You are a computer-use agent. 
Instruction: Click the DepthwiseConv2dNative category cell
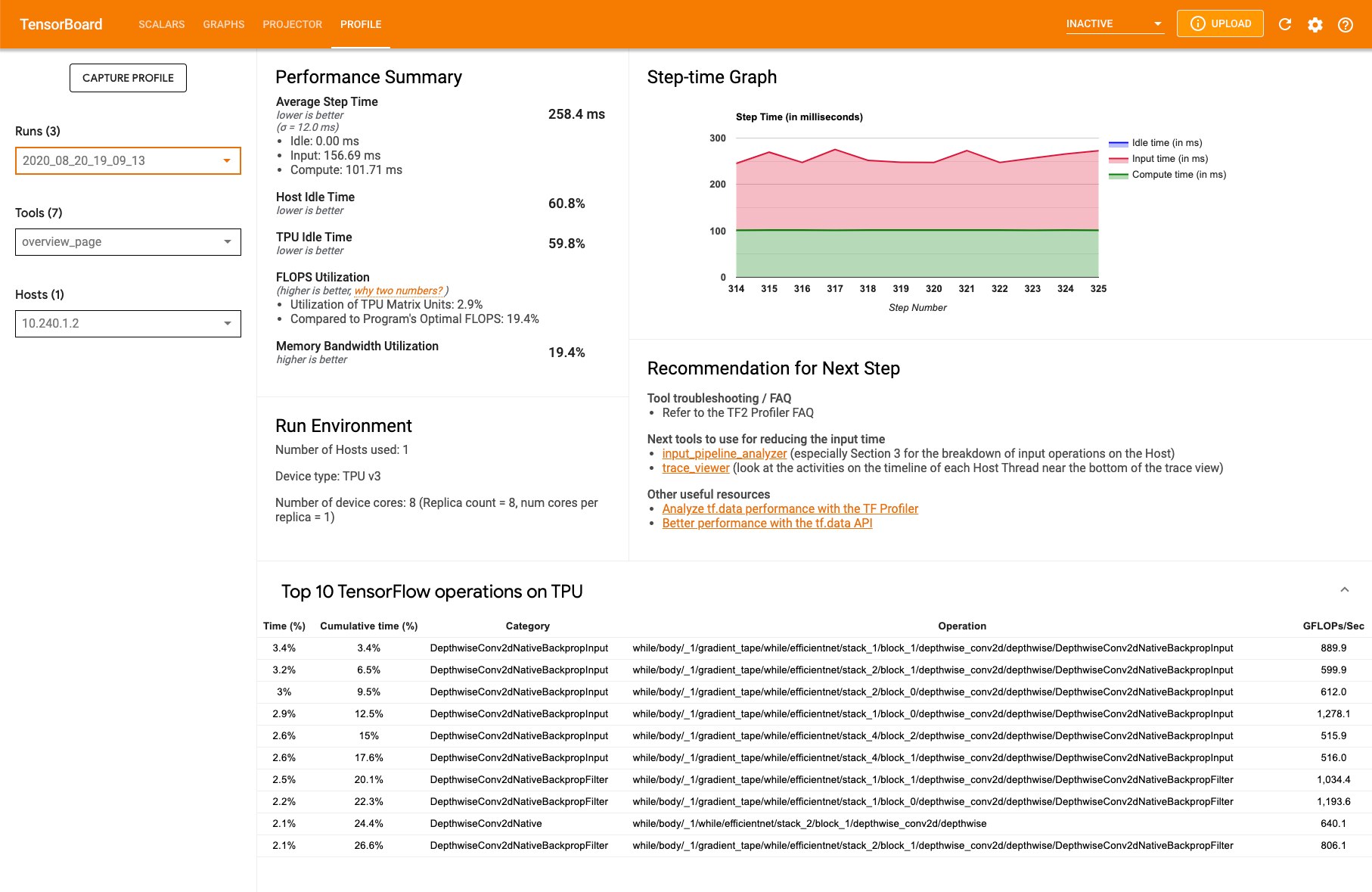click(x=486, y=823)
